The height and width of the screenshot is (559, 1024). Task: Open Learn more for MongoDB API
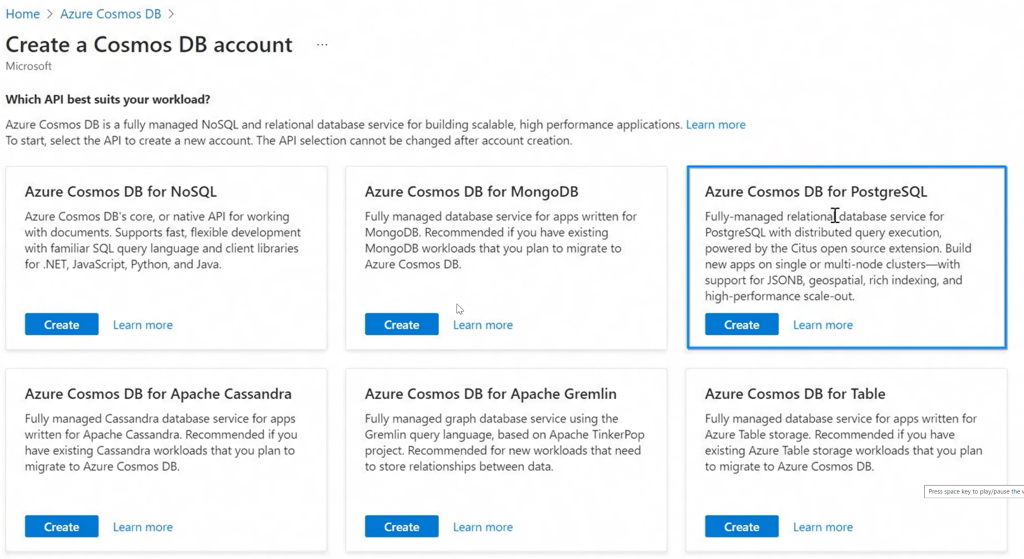coord(482,325)
